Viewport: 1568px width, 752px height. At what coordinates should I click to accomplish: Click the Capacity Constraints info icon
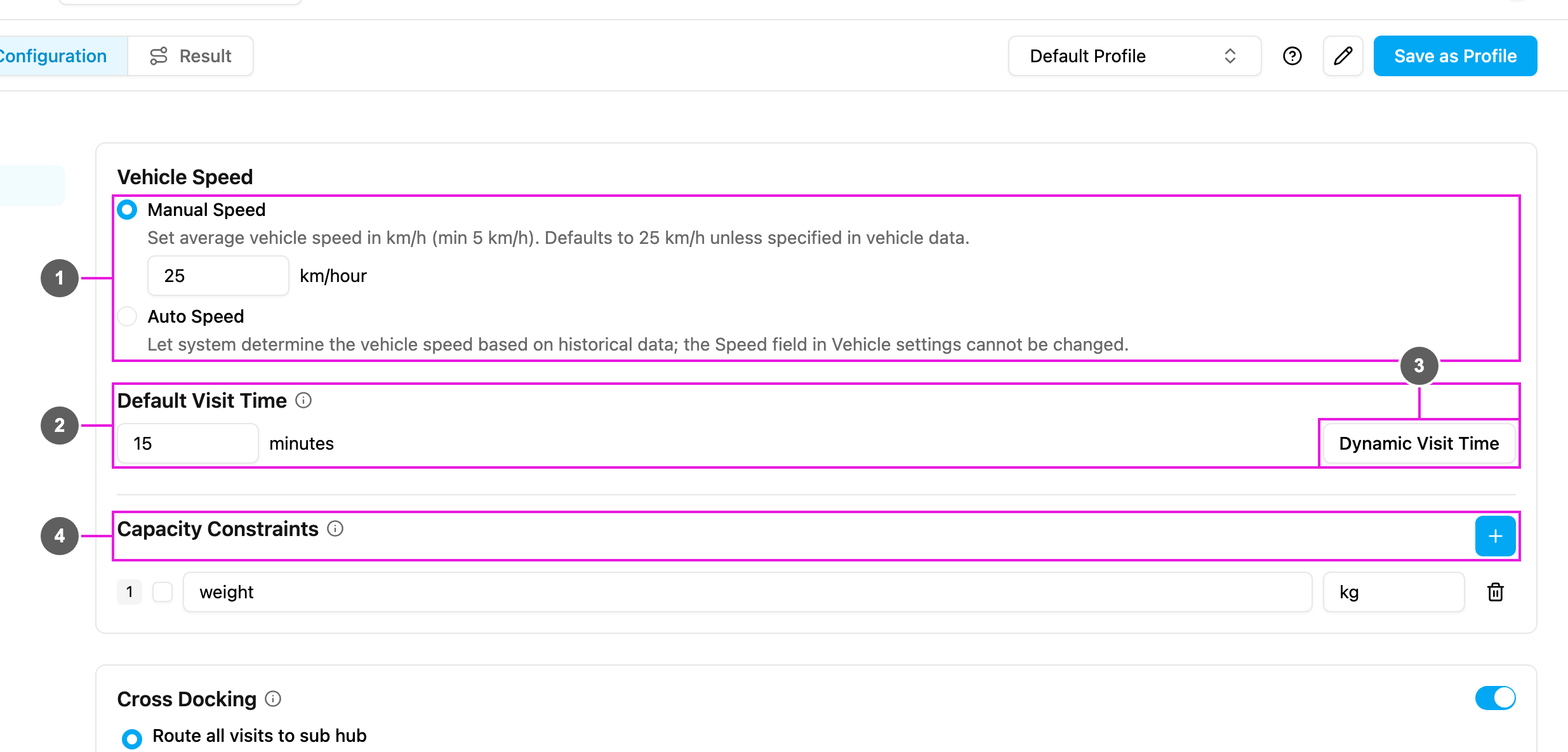[335, 528]
